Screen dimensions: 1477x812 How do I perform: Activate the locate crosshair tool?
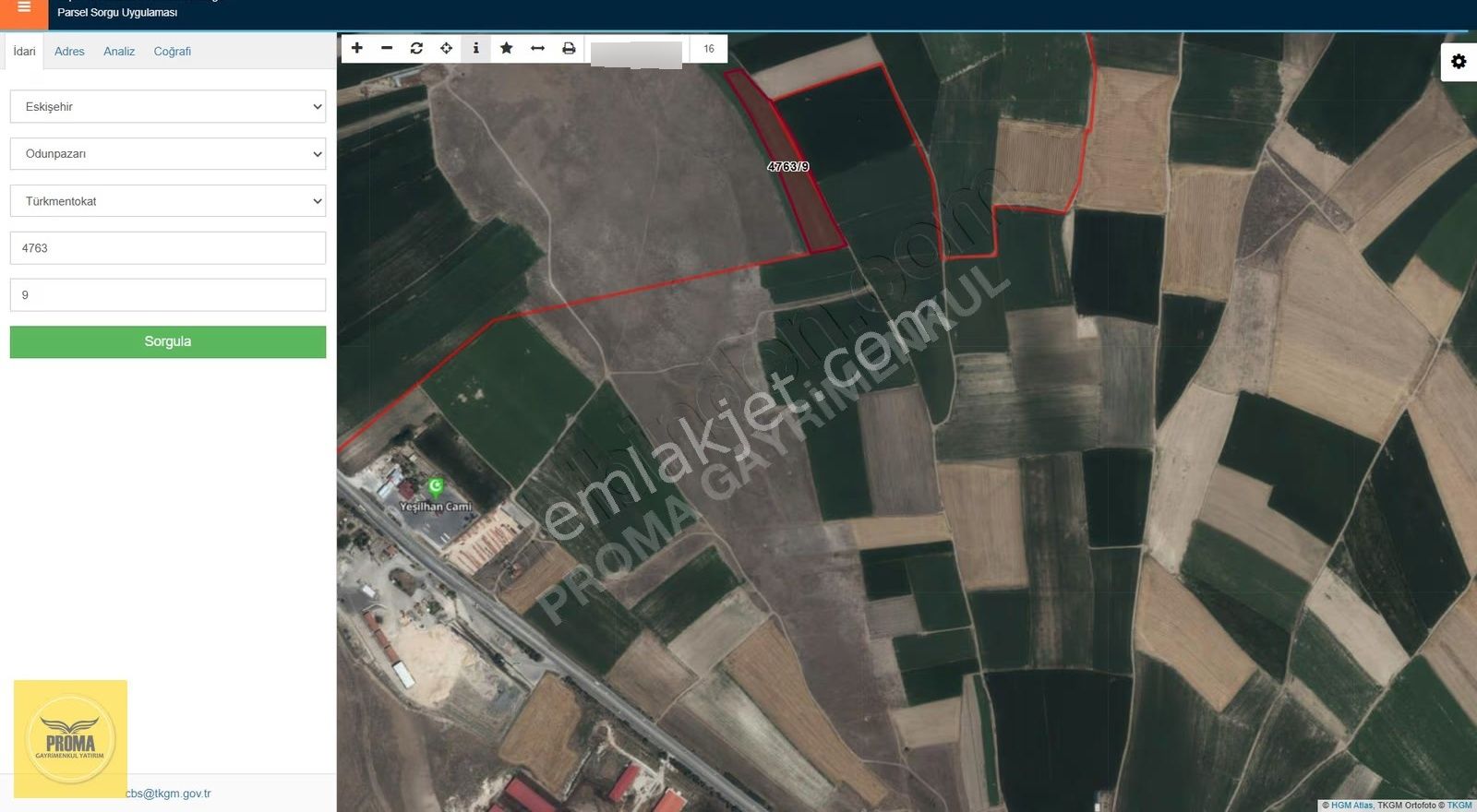click(x=446, y=48)
